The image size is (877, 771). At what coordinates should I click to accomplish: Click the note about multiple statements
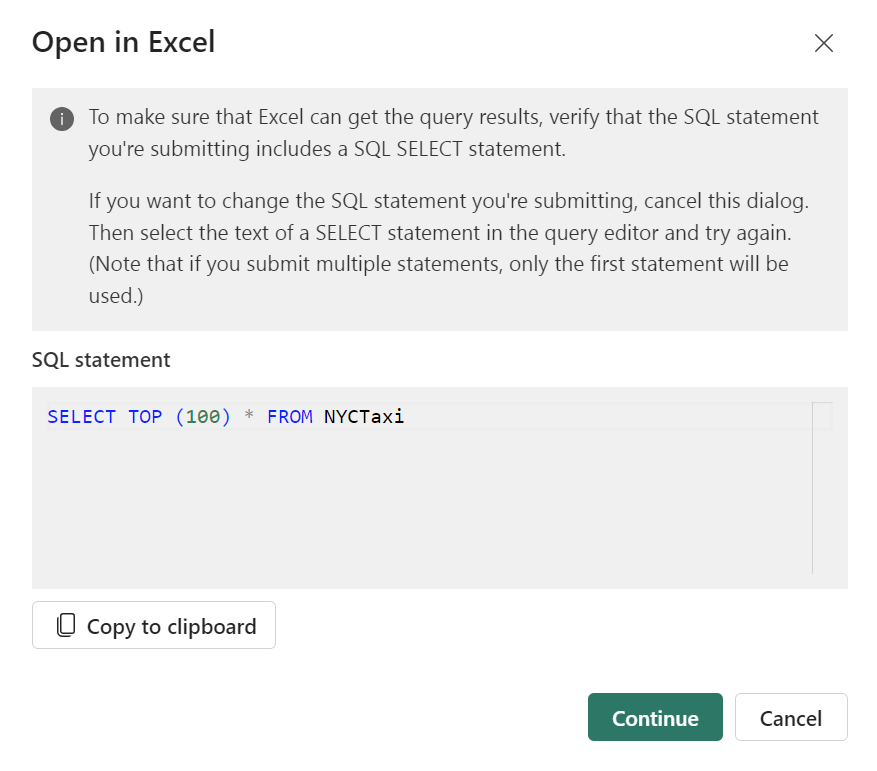click(438, 279)
